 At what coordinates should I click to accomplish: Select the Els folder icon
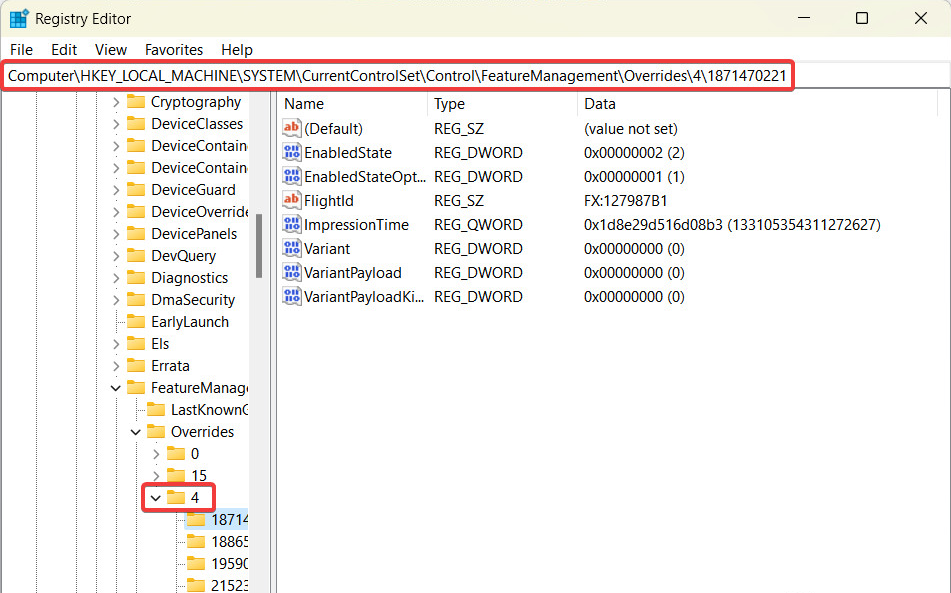[136, 344]
